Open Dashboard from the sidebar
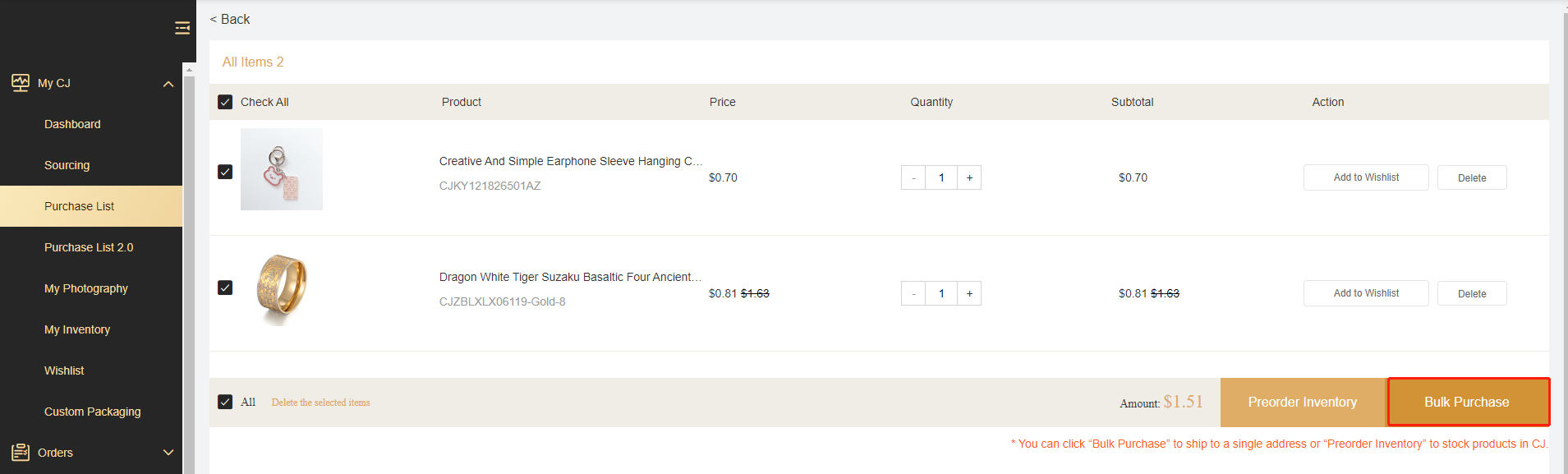1568x474 pixels. coord(72,124)
